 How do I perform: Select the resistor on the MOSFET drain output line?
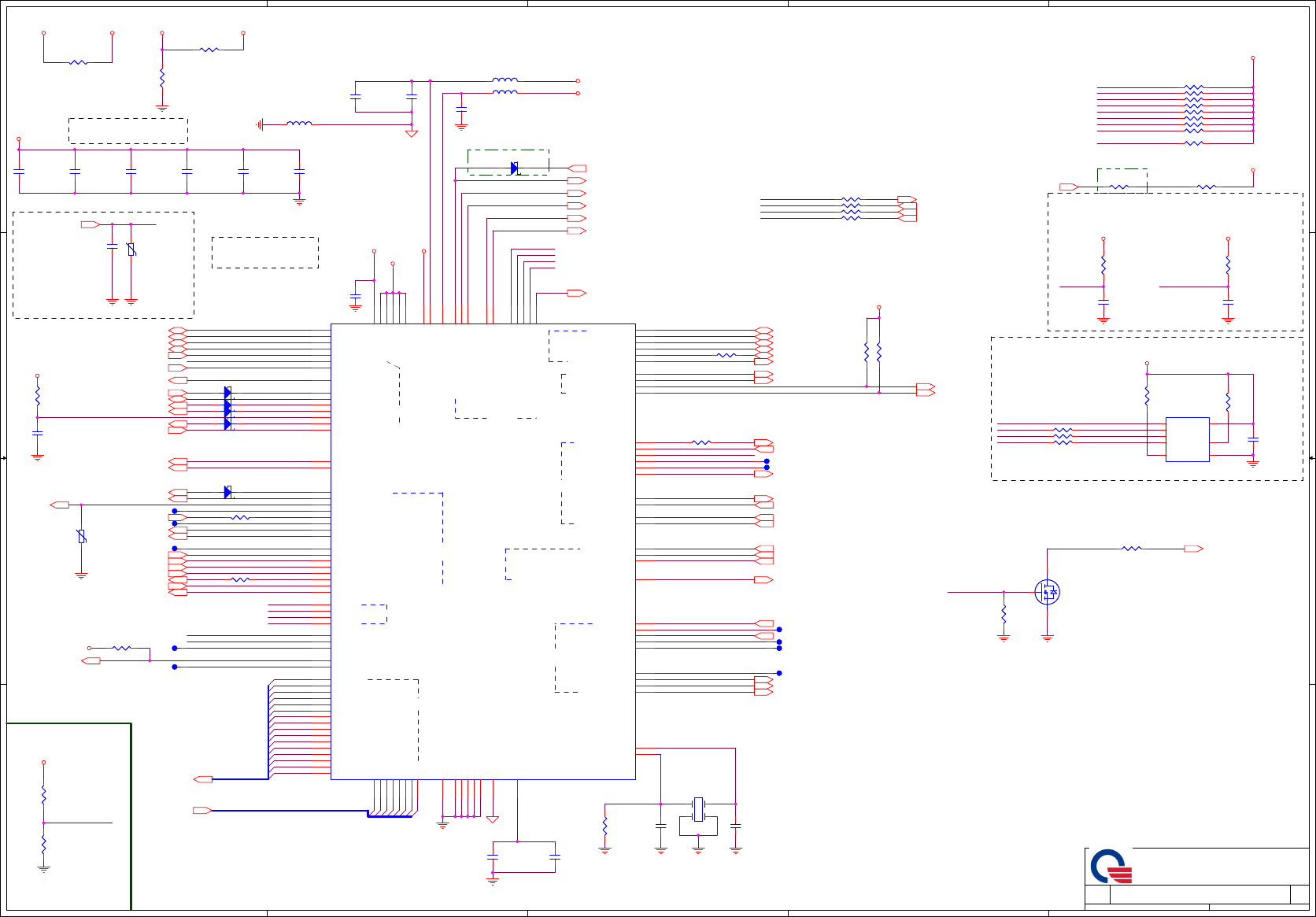pos(1131,549)
